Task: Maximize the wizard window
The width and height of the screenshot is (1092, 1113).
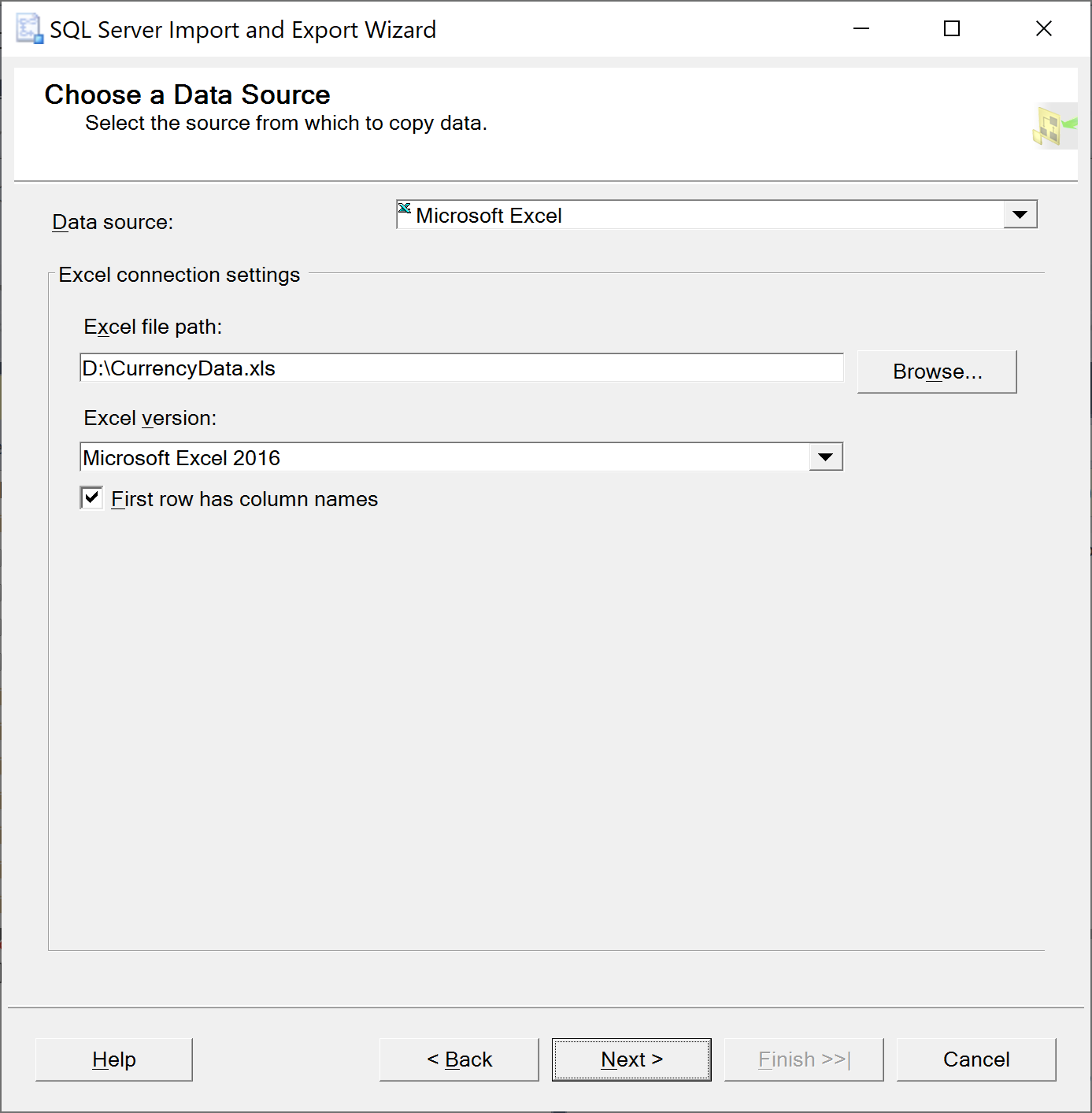Action: click(952, 29)
